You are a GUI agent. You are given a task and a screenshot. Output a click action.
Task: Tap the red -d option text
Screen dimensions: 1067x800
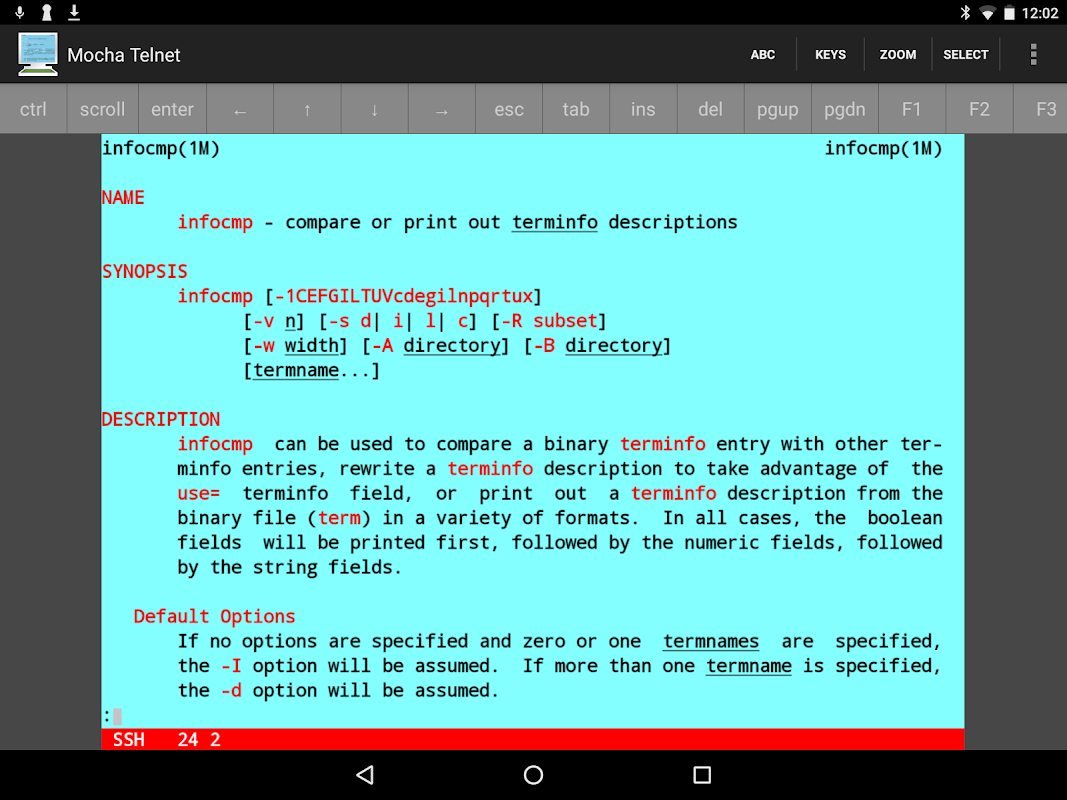231,690
